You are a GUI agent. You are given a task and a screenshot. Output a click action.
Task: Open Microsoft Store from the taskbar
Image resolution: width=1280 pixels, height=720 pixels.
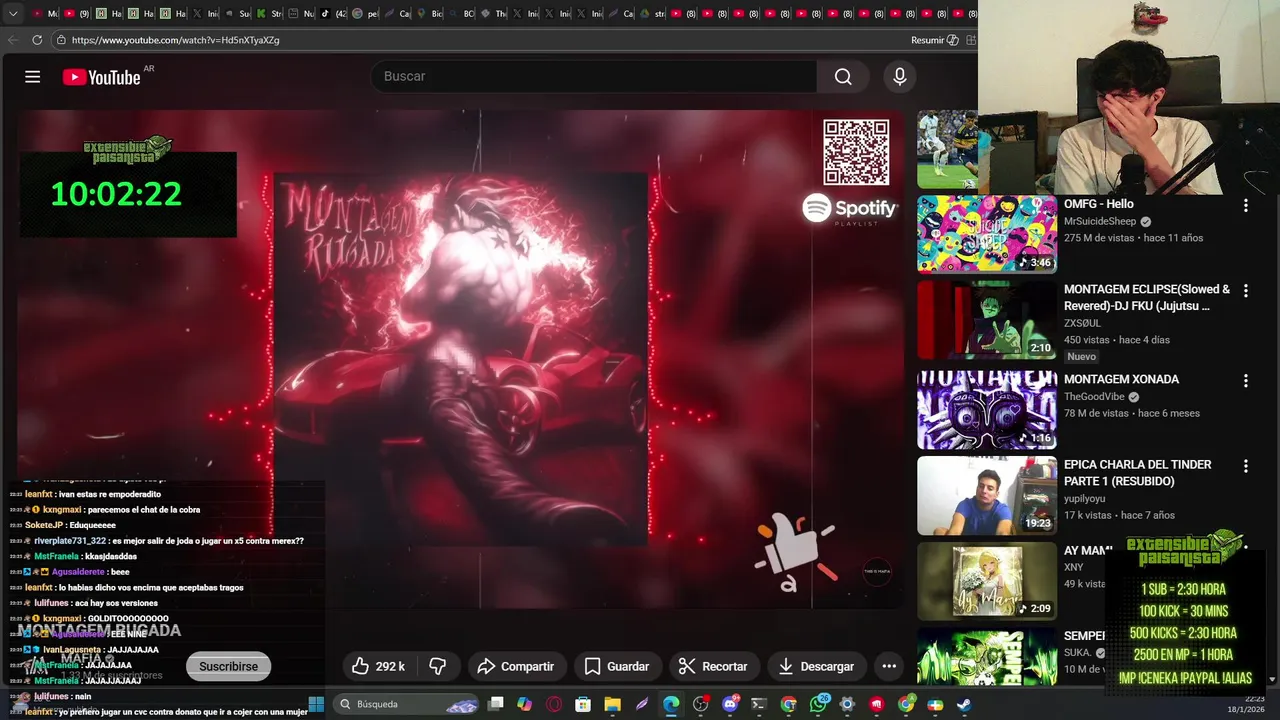583,704
